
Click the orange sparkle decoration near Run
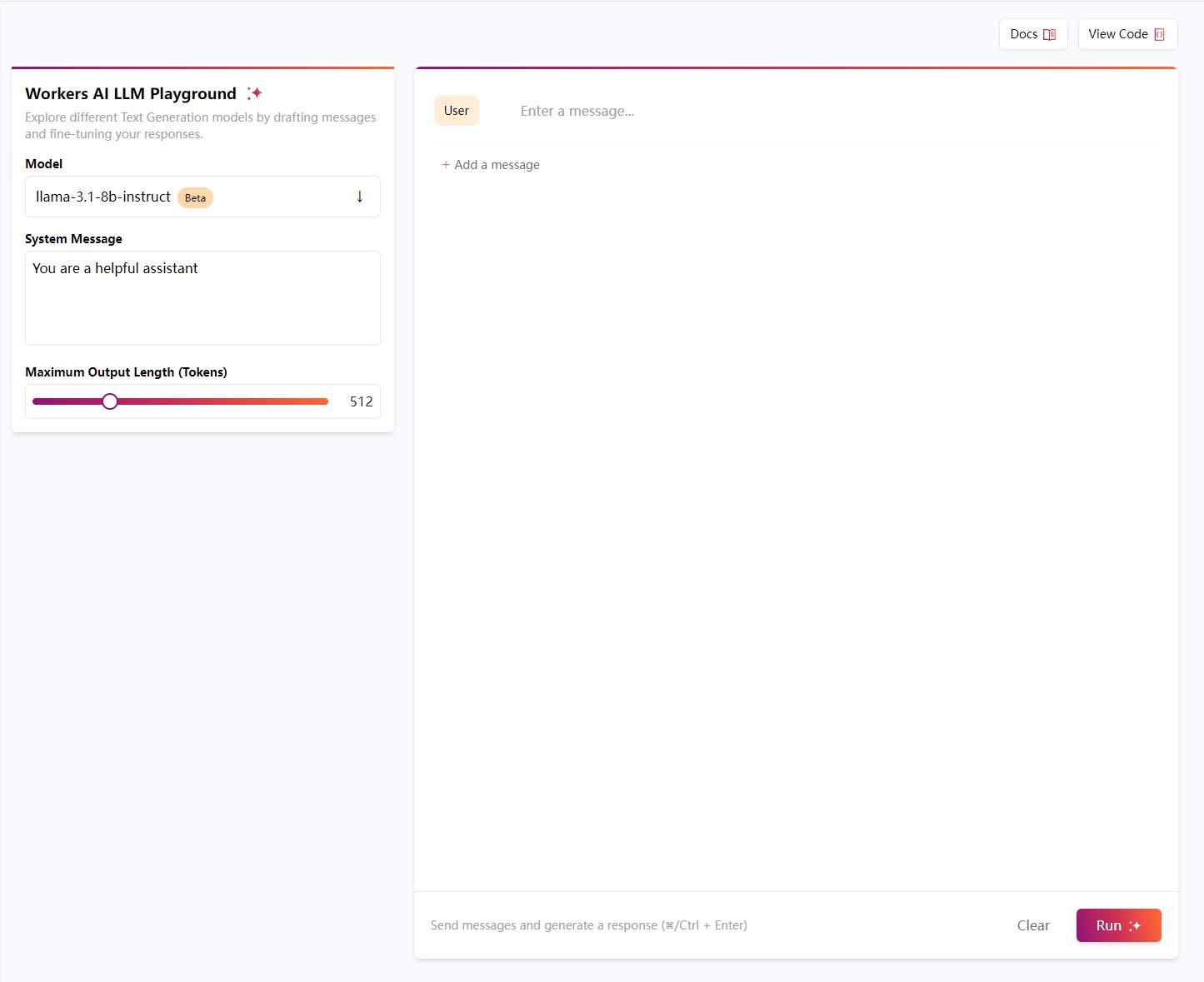1136,925
